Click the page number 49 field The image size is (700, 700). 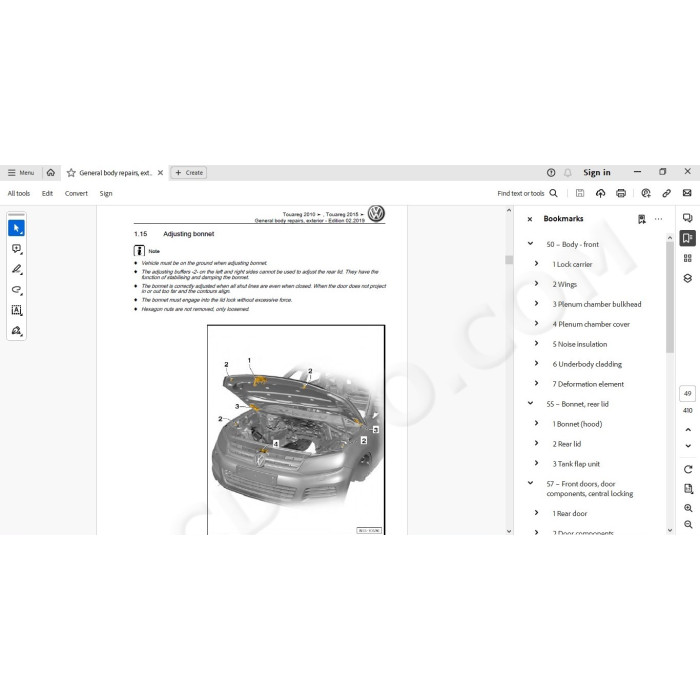[x=688, y=394]
